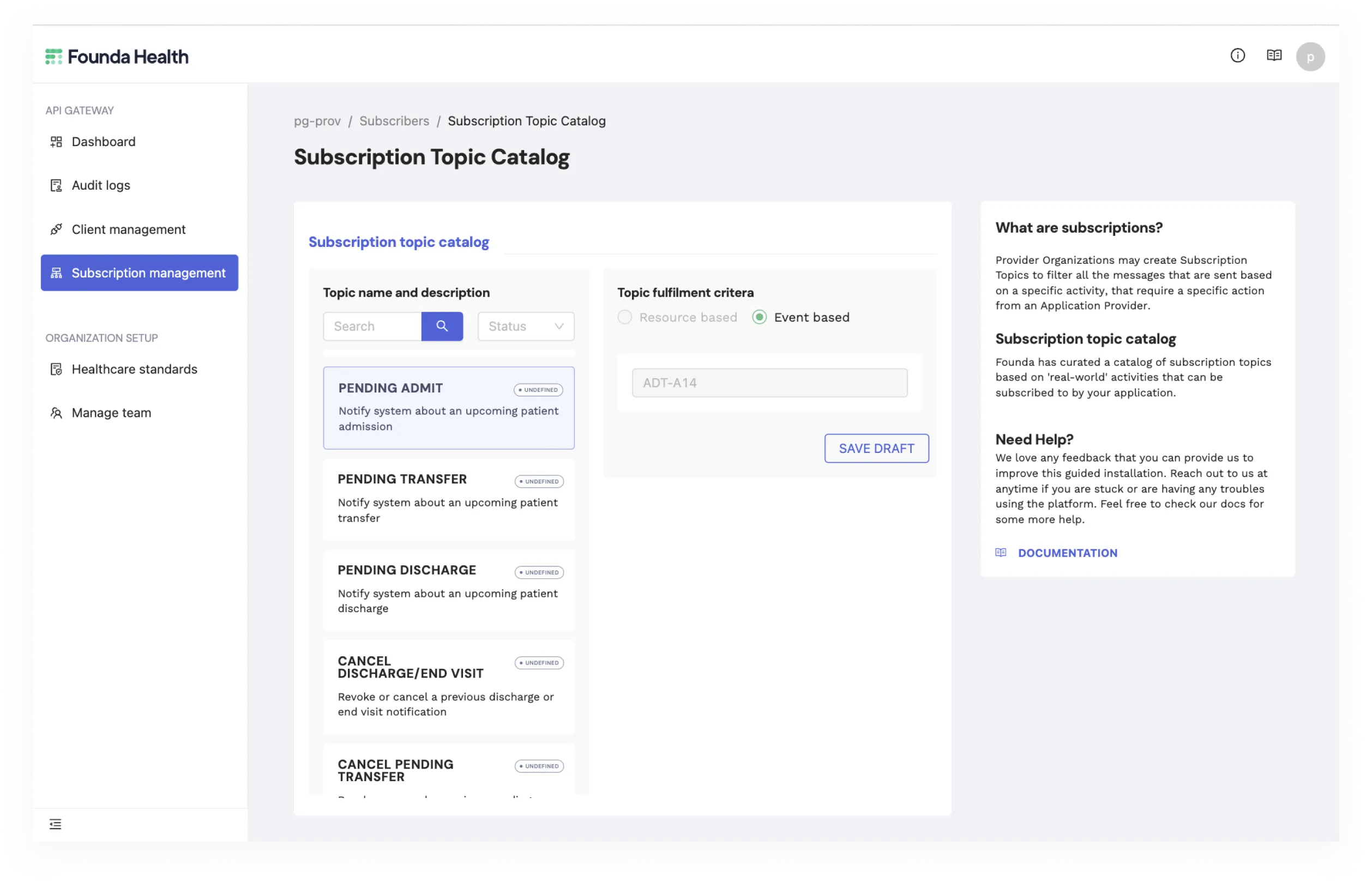Collapse the sidebar with the bottom menu icon

(55, 824)
